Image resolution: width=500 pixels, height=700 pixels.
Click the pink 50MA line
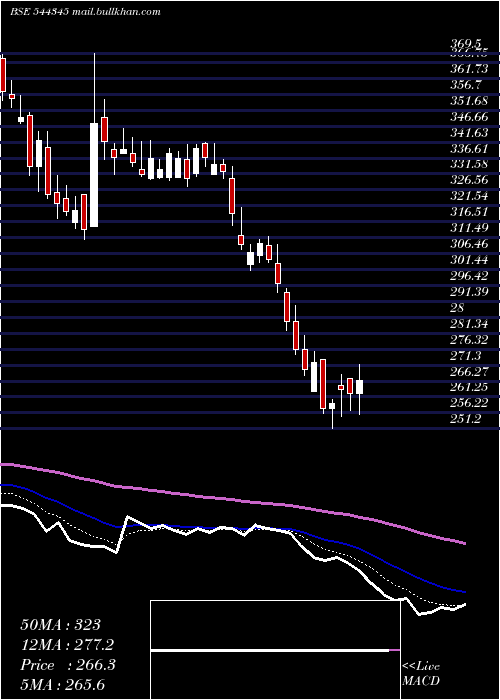point(232,500)
